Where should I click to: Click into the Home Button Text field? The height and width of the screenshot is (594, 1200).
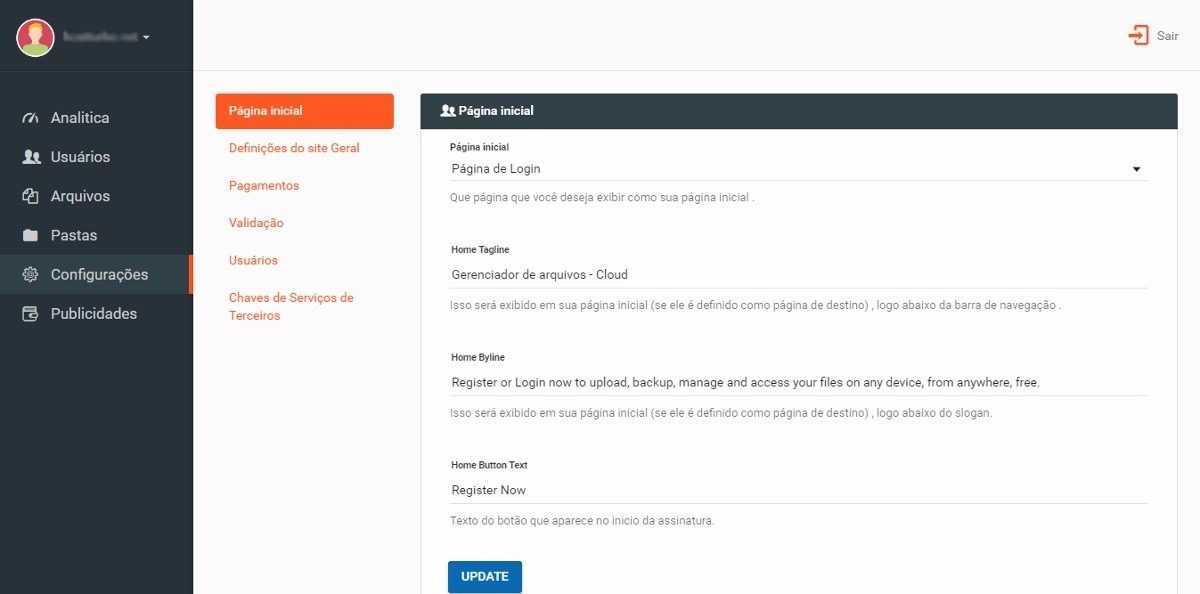click(x=798, y=490)
